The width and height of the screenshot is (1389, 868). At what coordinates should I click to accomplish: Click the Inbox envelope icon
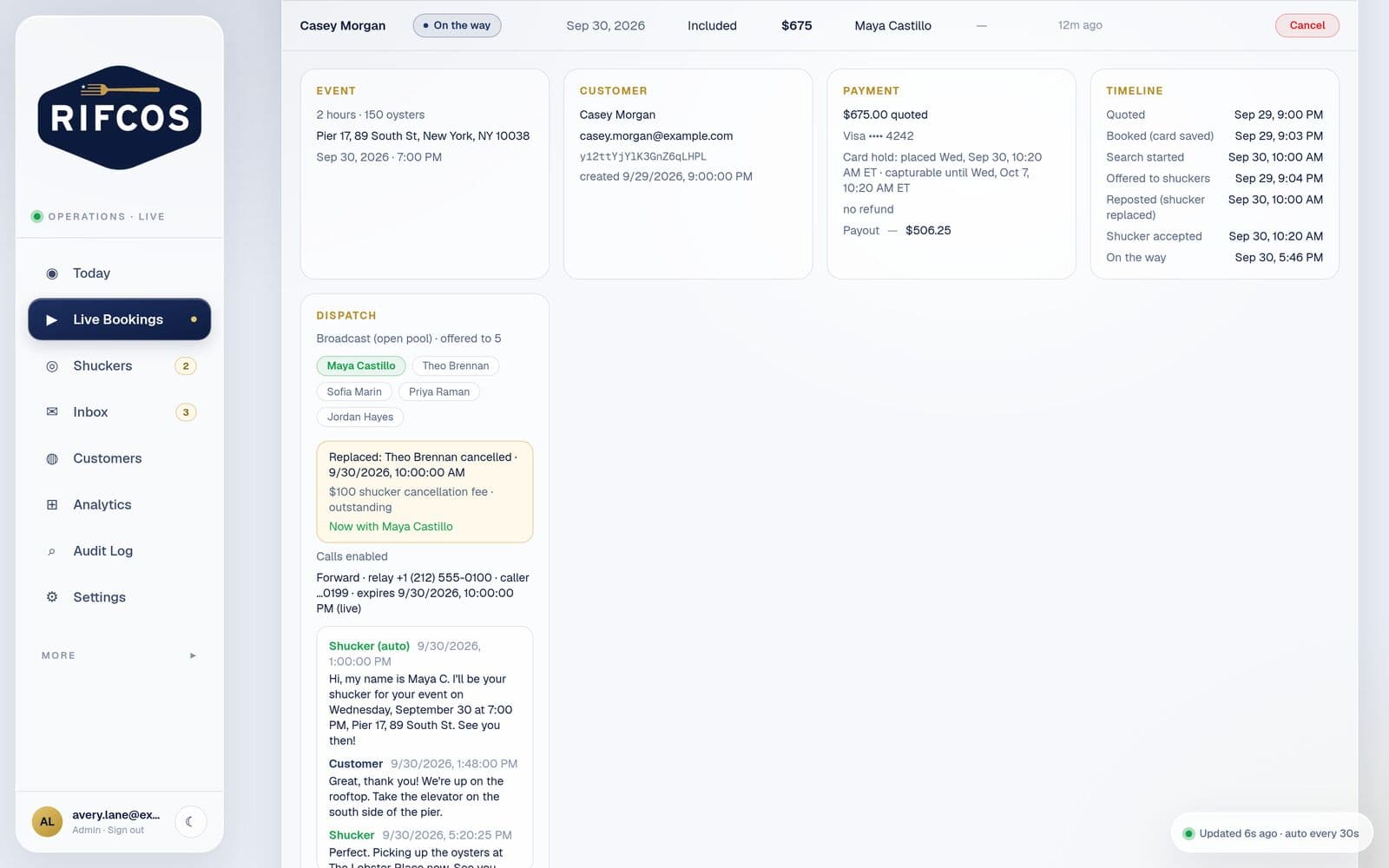click(x=52, y=412)
